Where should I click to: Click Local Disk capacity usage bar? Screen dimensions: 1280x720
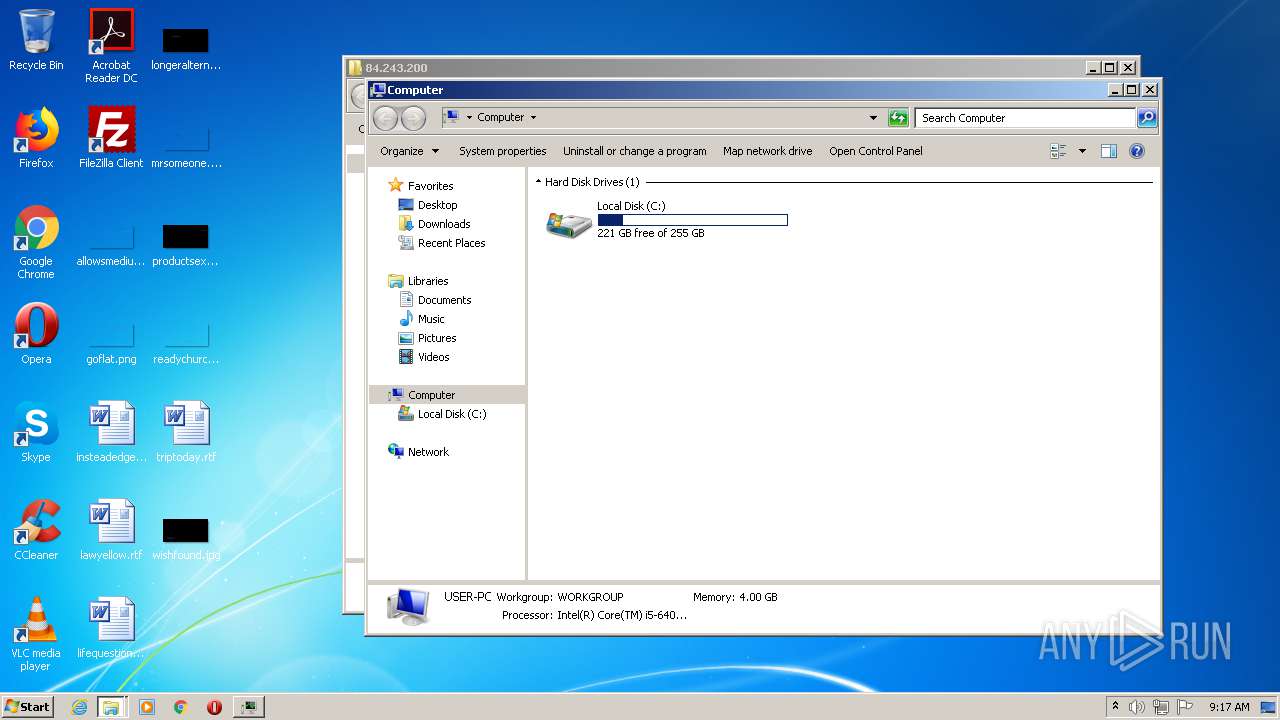(x=692, y=220)
